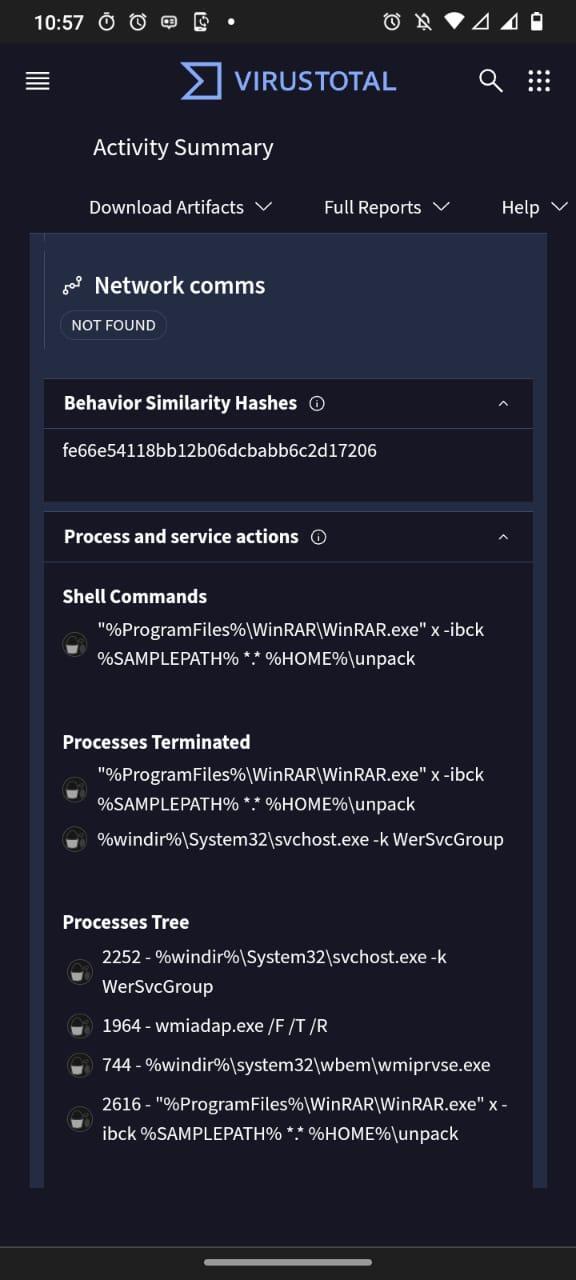
Task: Open the Full Reports dropdown
Action: point(386,207)
